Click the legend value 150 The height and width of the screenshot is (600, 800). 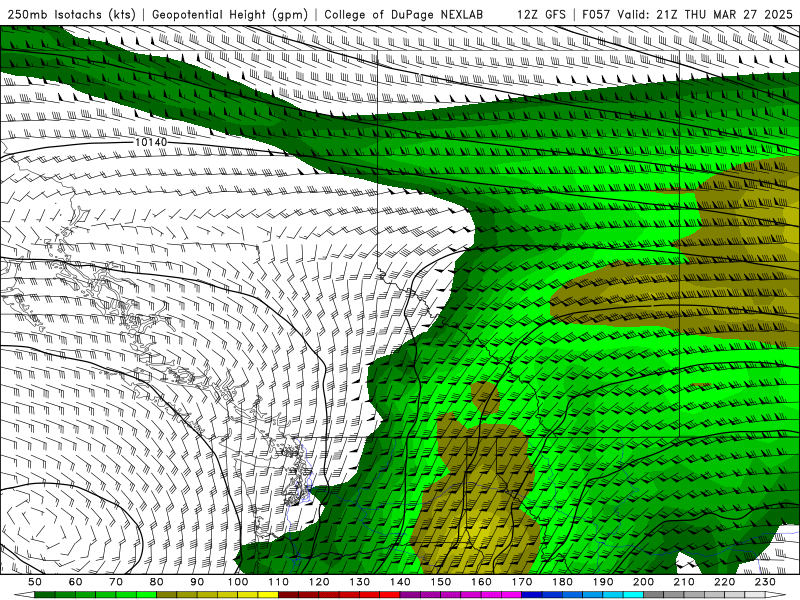441,582
